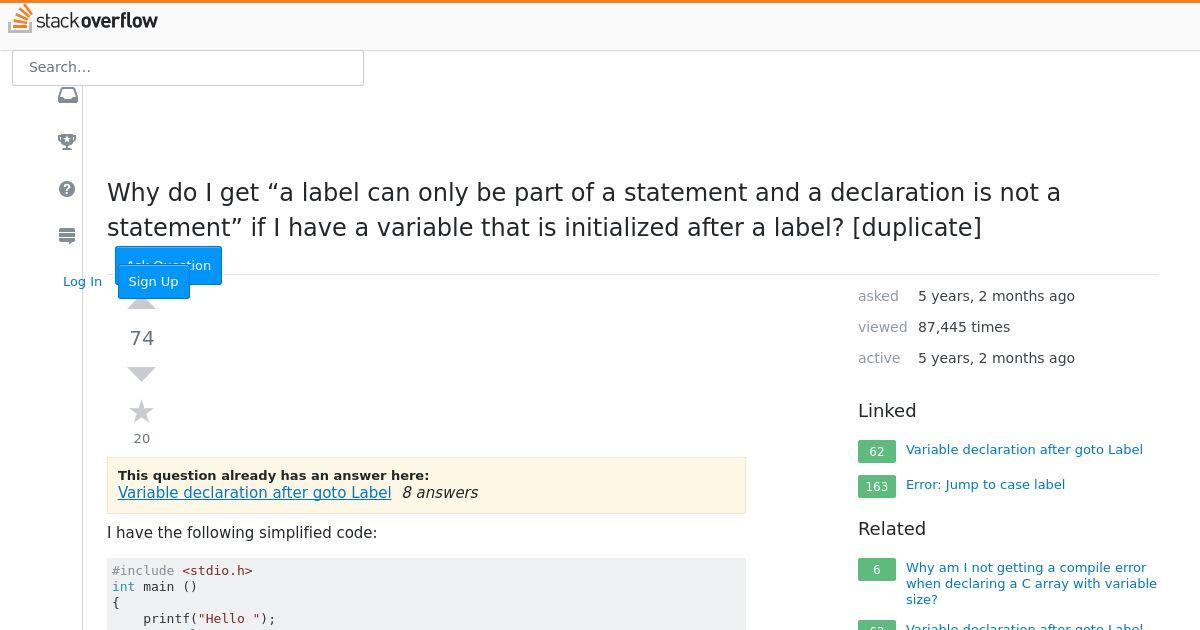
Task: Focus the Search input field
Action: point(188,67)
